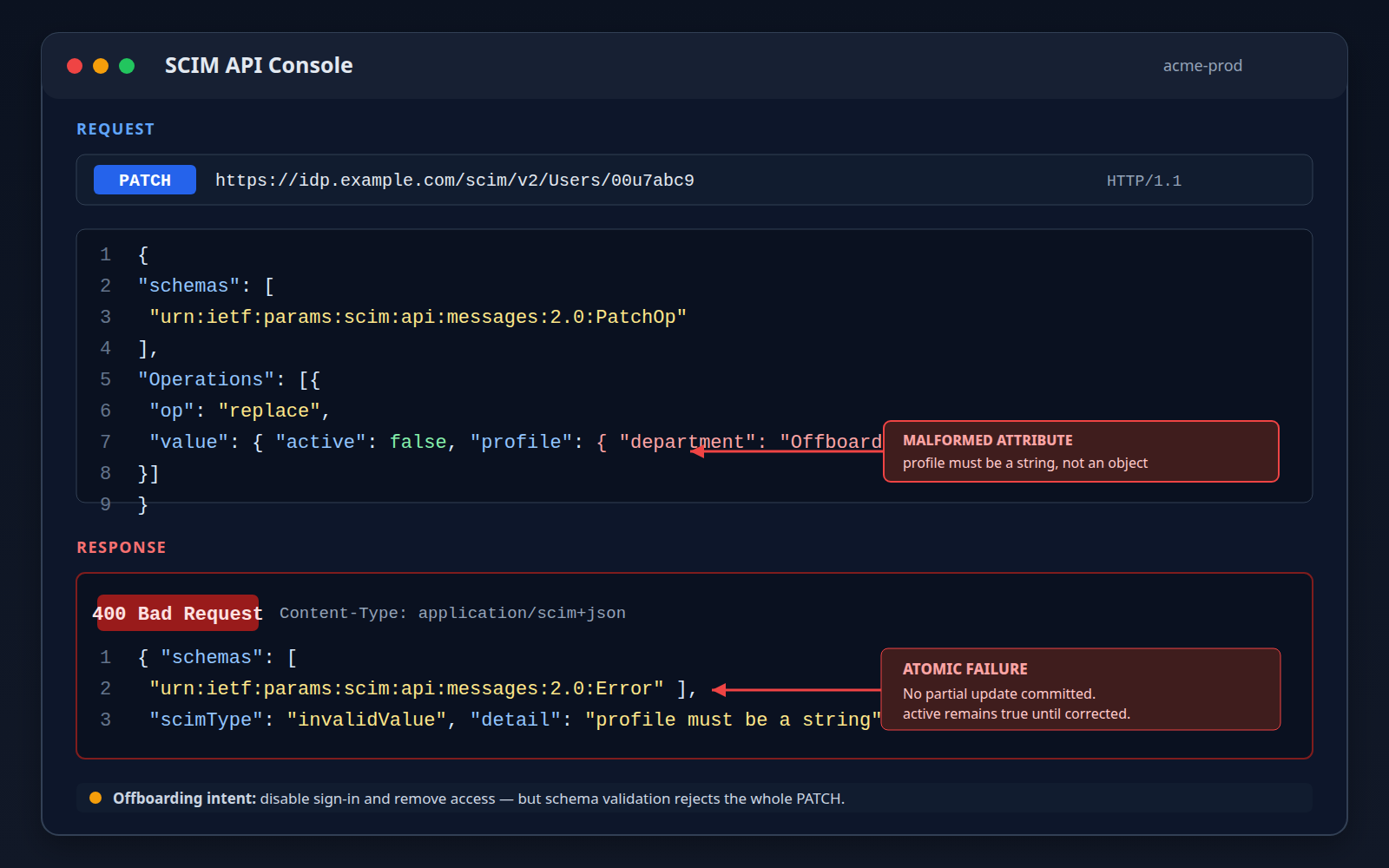Click the "detail" key in the response
Image resolution: width=1389 pixels, height=868 pixels.
pyautogui.click(x=516, y=720)
